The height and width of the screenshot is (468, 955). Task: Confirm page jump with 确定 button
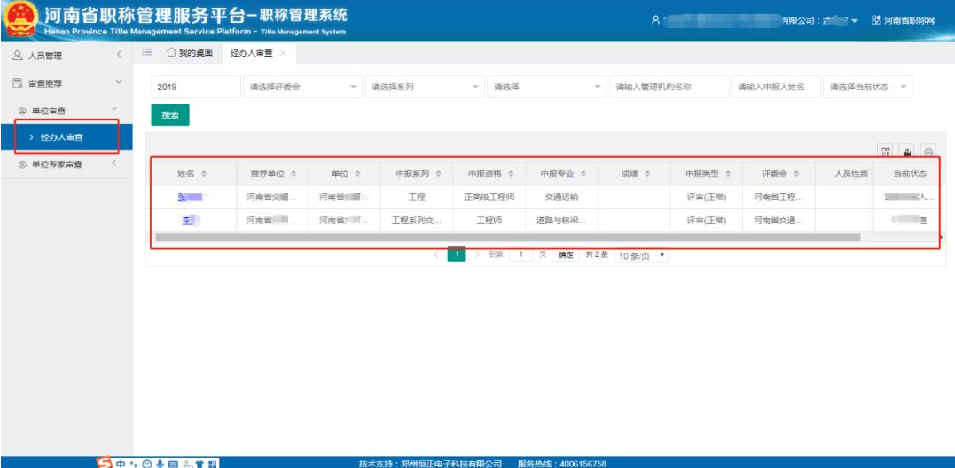coord(566,255)
